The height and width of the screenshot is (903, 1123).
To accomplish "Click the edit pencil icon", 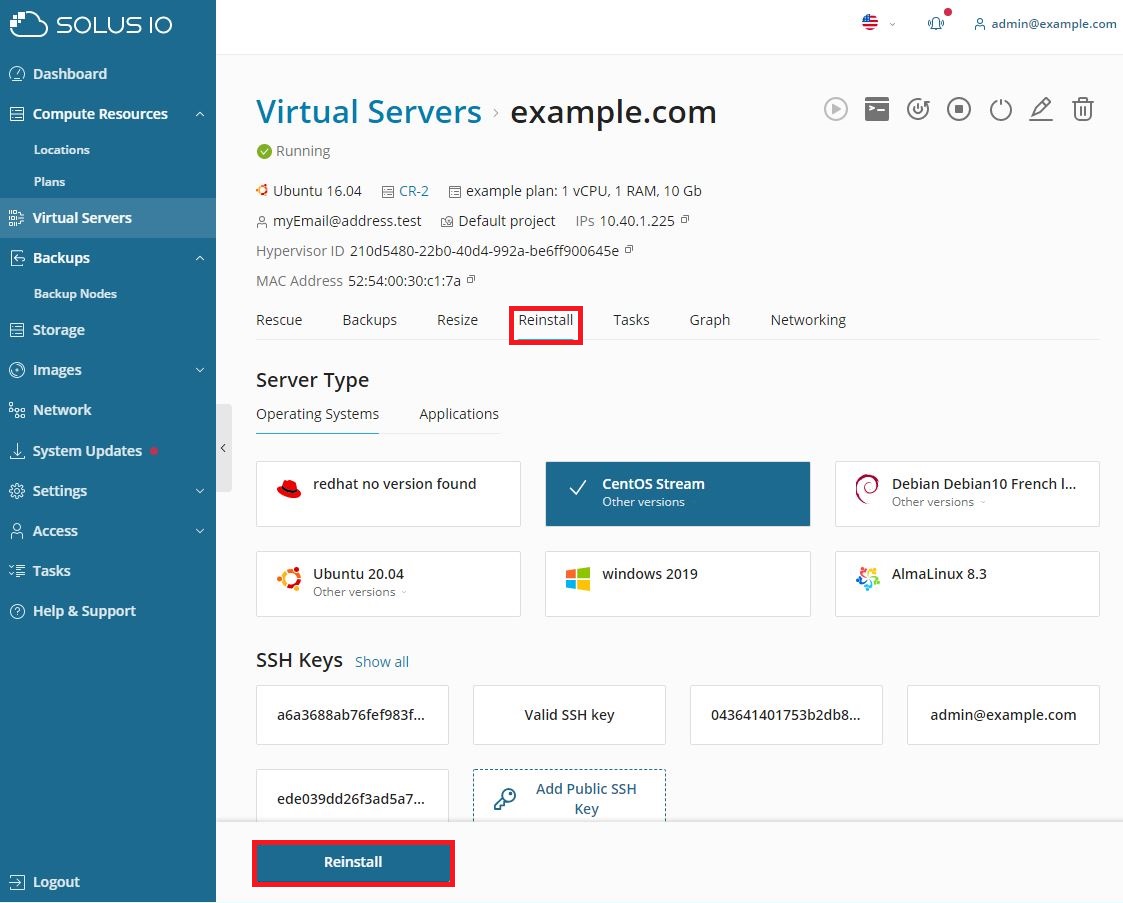I will (x=1041, y=110).
